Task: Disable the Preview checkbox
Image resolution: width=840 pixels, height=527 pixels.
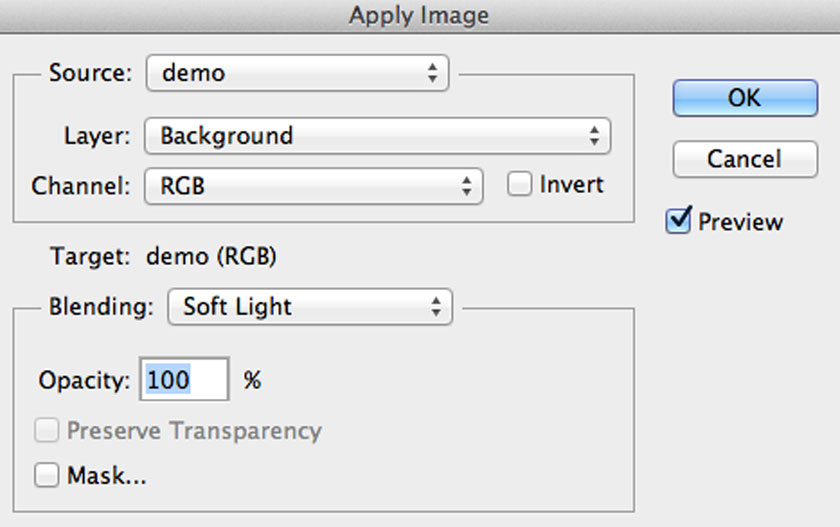Action: point(679,222)
